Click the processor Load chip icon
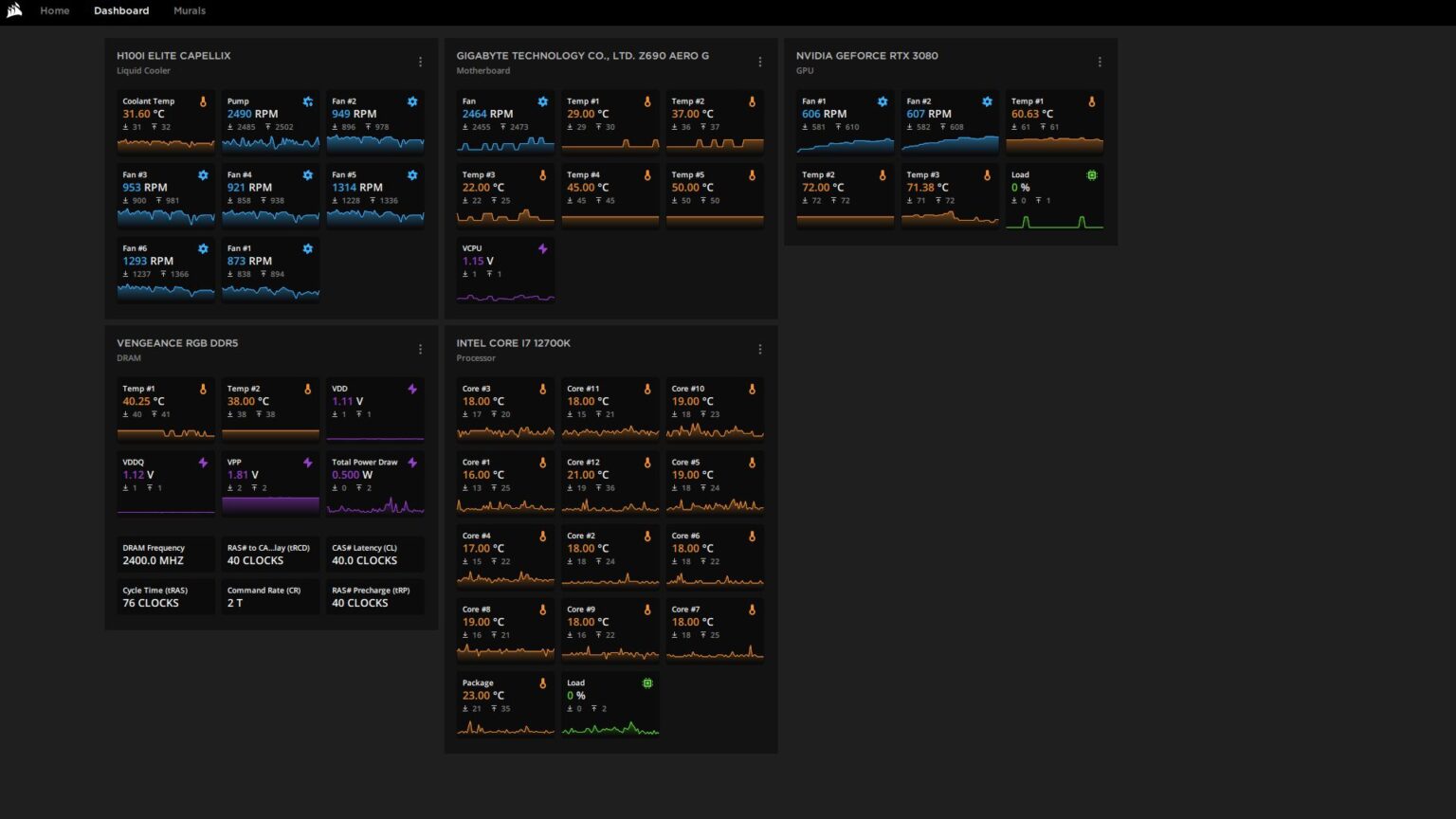Screen dimensions: 1456x819 [647, 683]
